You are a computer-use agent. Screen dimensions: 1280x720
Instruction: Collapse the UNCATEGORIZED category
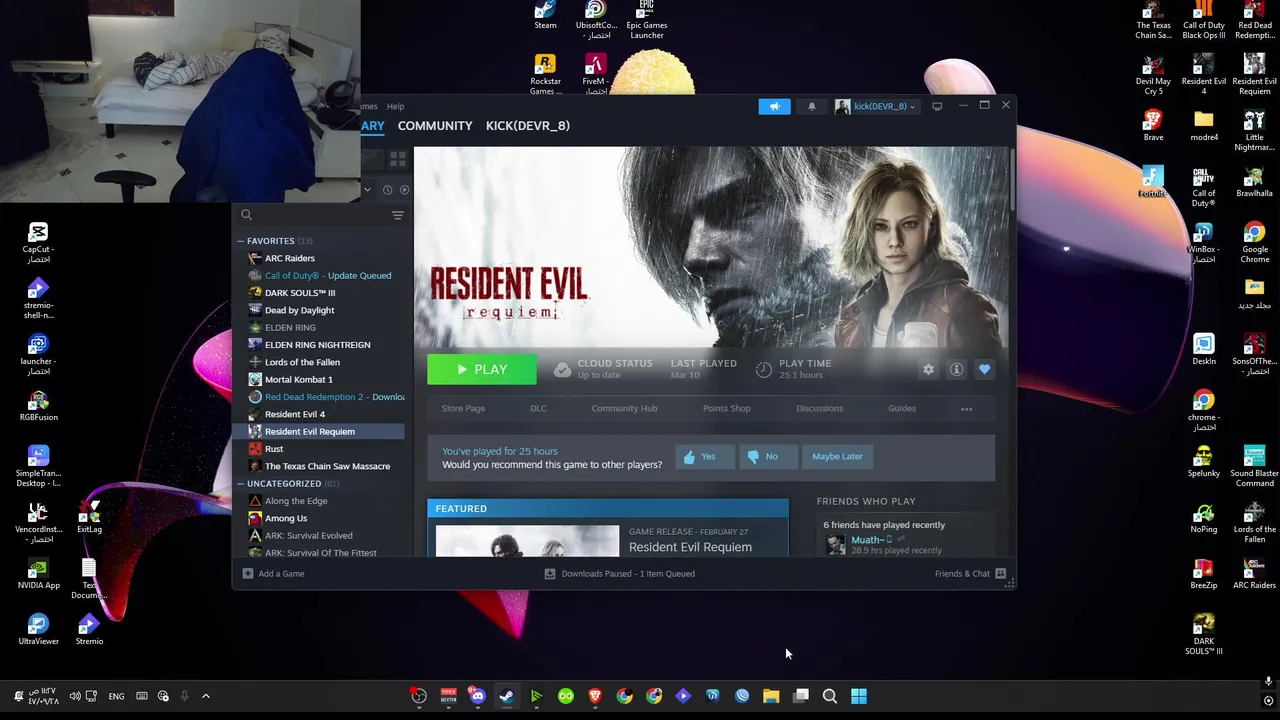(x=241, y=484)
